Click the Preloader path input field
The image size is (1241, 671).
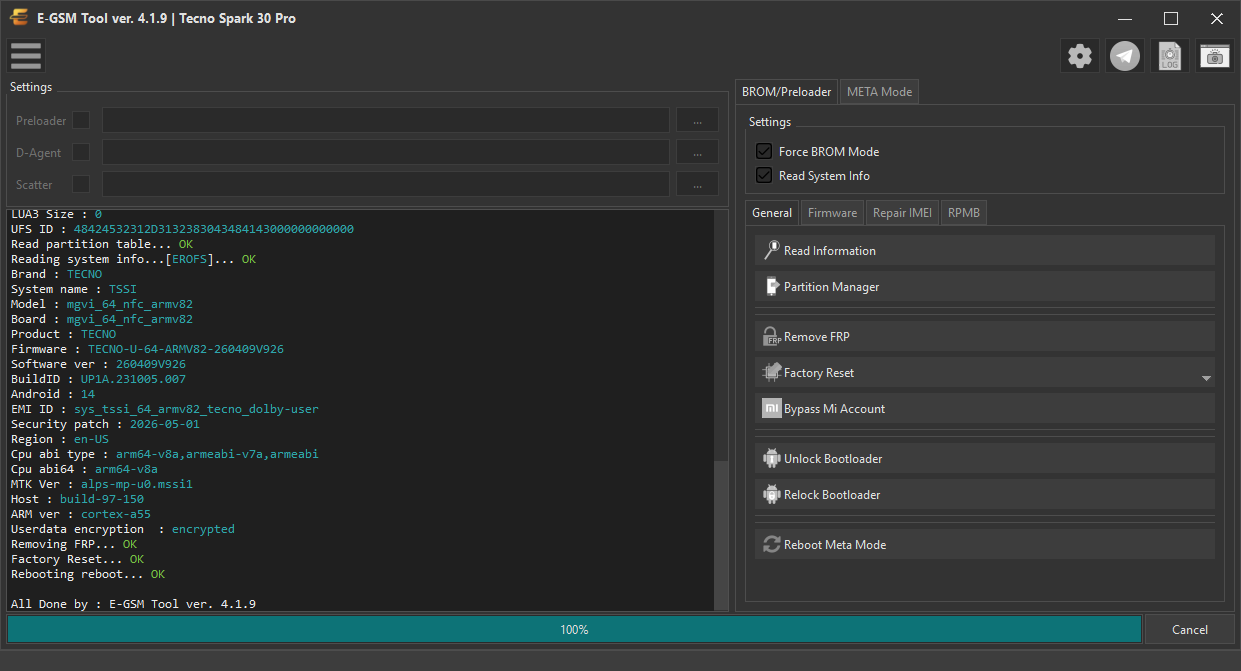(385, 120)
